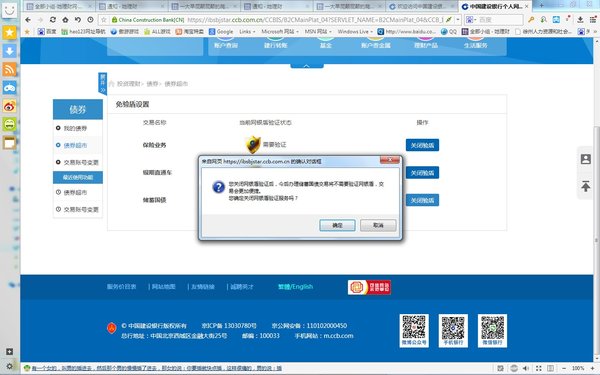Click the 手机银行 QR code
Viewport: 600px width, 375px height.
point(453,331)
